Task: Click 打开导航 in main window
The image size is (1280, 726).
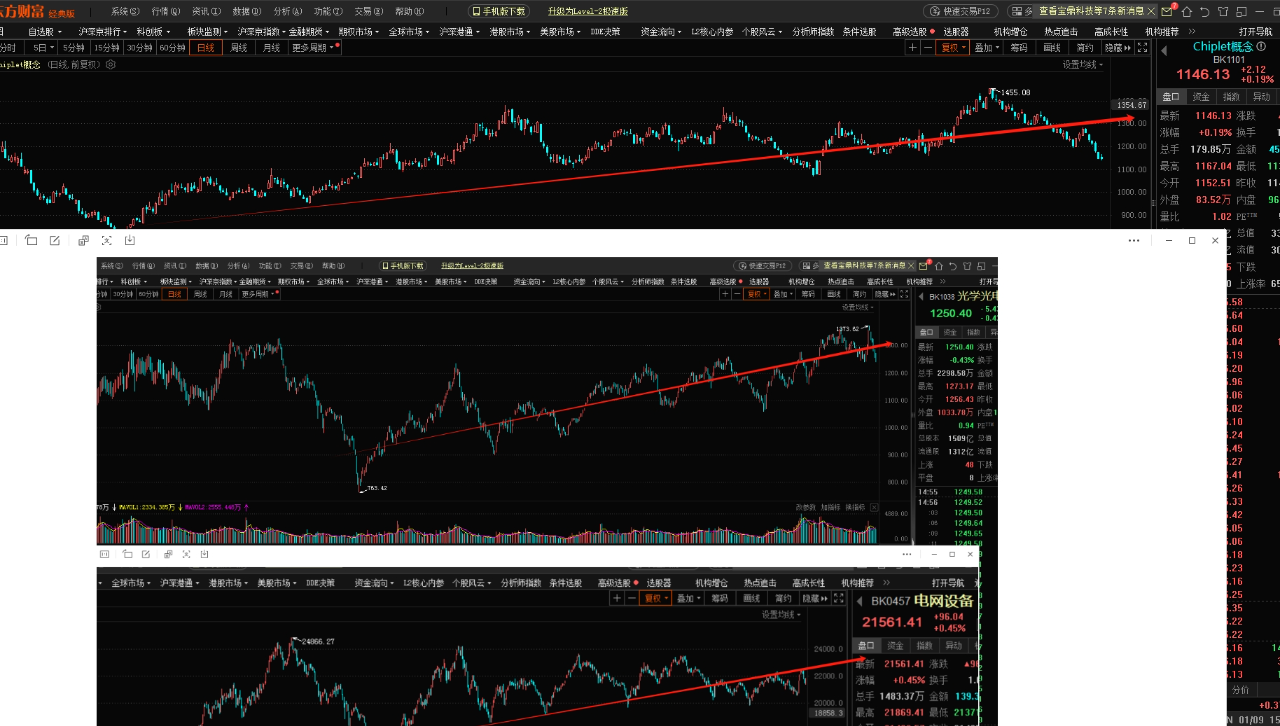Action: click(1256, 31)
